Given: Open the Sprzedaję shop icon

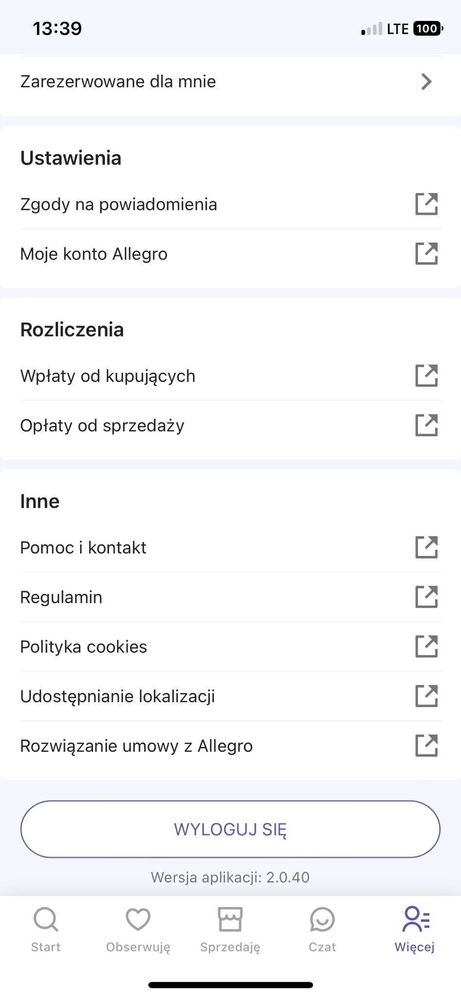Looking at the screenshot, I should click(230, 920).
